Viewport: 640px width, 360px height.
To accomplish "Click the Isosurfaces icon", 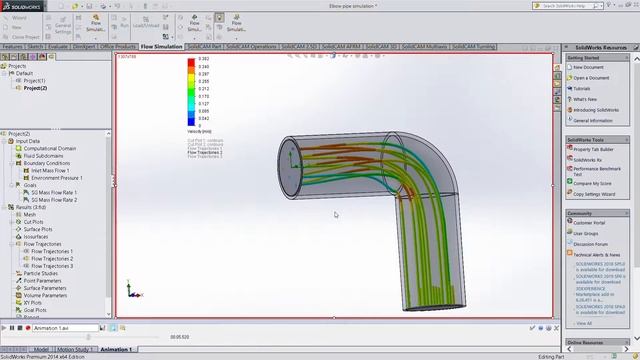I will click(x=18, y=237).
